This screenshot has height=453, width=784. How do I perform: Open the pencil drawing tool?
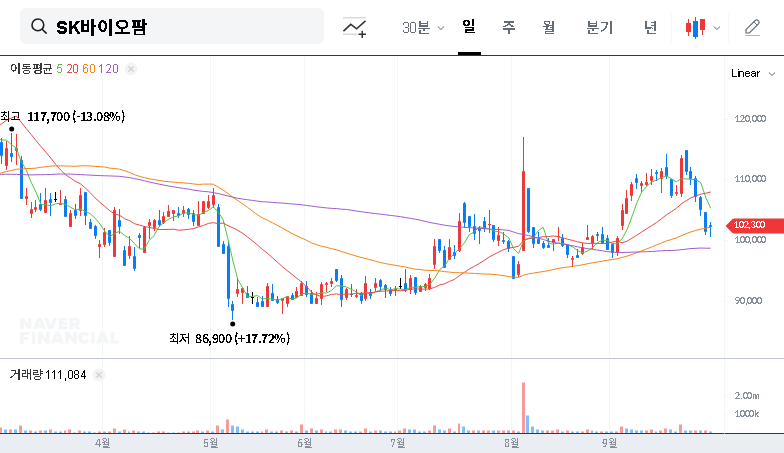point(752,27)
